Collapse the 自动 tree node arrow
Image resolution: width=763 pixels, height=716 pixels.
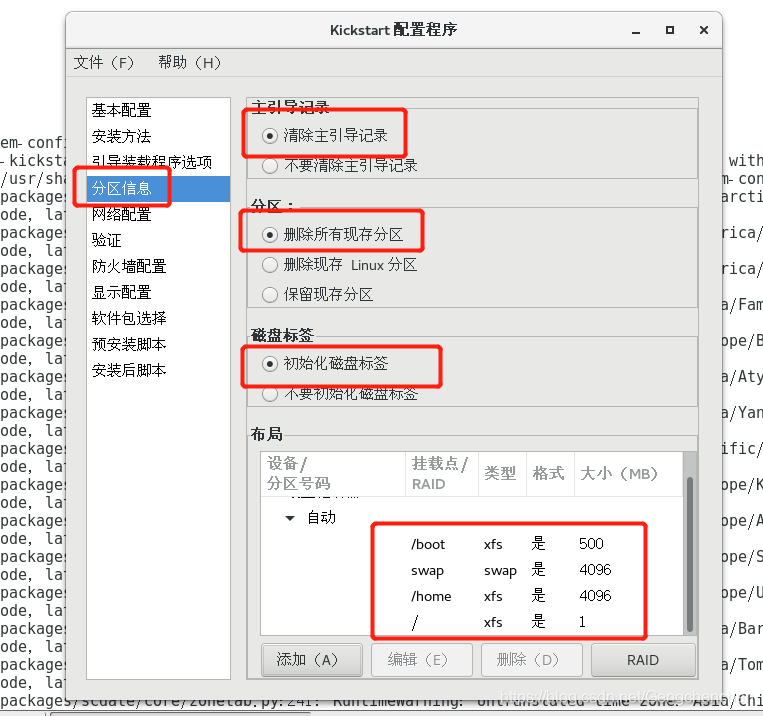[290, 518]
